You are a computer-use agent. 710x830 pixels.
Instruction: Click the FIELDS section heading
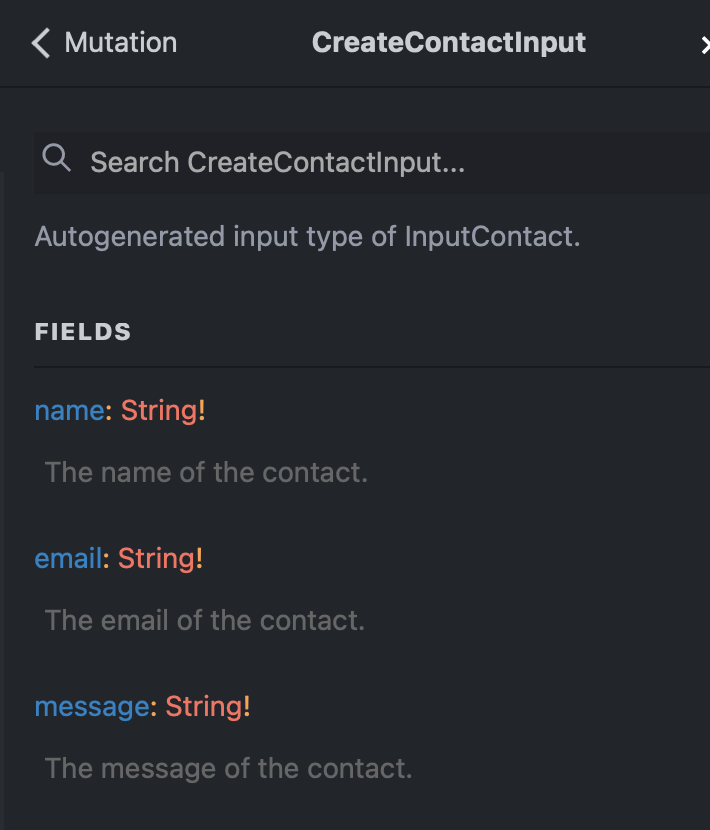(82, 331)
